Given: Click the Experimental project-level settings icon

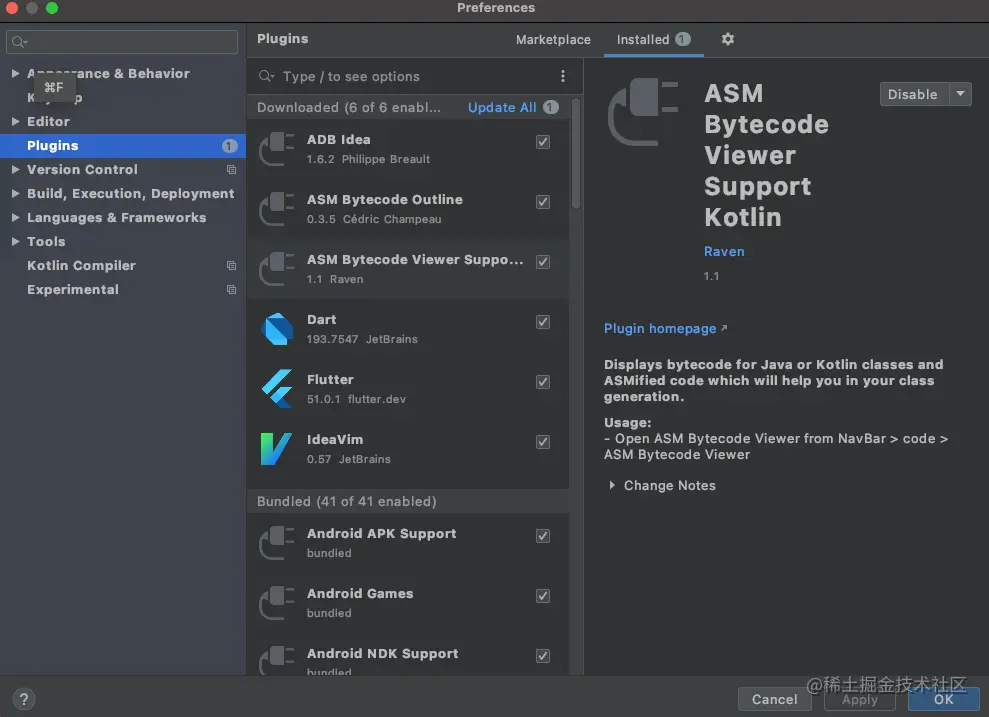Looking at the screenshot, I should click(x=231, y=289).
